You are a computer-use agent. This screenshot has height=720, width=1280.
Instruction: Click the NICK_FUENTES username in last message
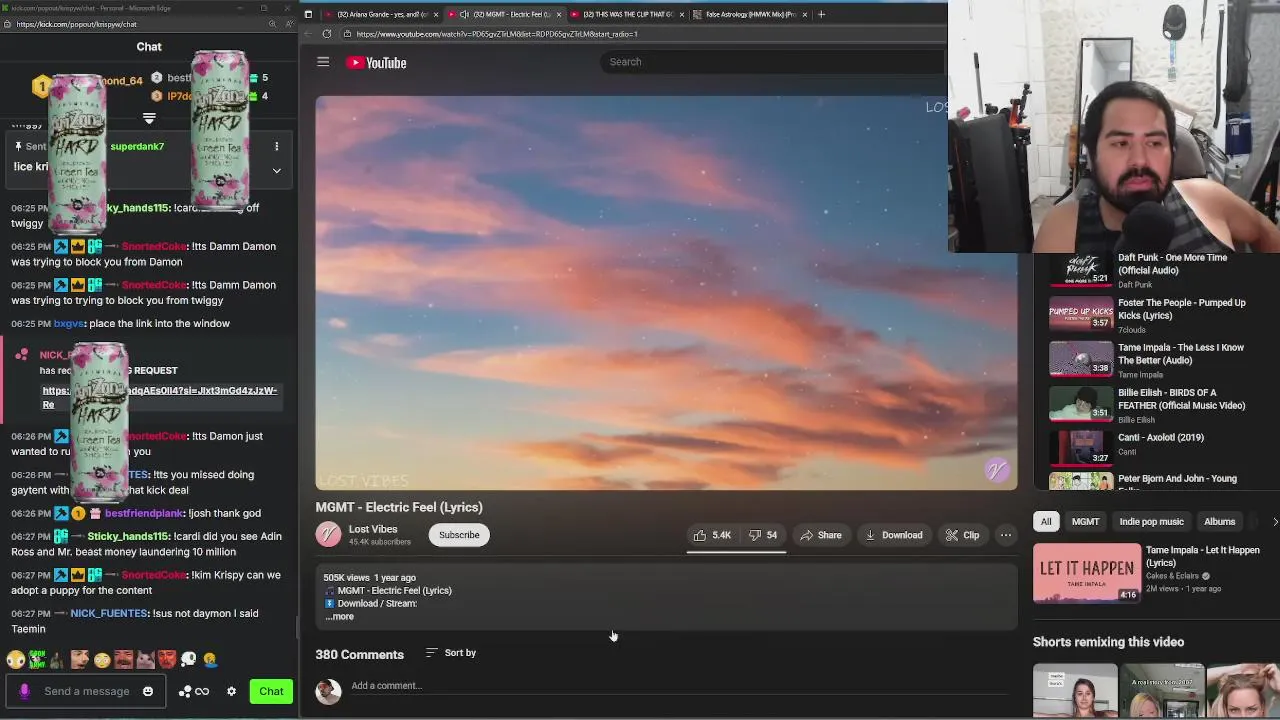[109, 613]
